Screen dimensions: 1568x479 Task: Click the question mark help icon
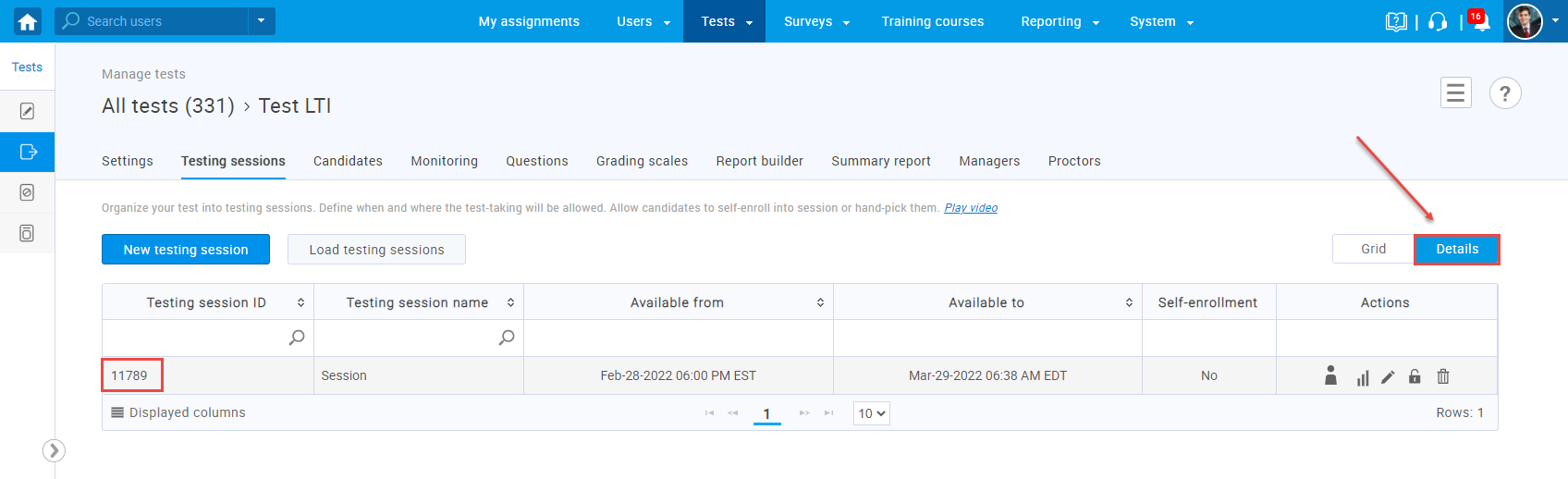coord(1505,93)
